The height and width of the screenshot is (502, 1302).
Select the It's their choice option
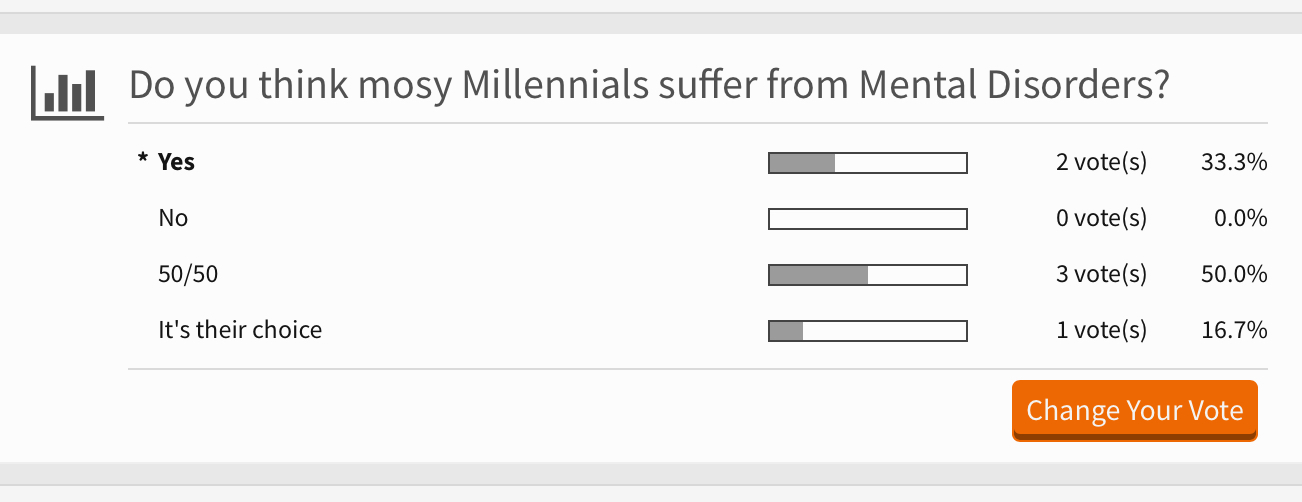(x=240, y=330)
